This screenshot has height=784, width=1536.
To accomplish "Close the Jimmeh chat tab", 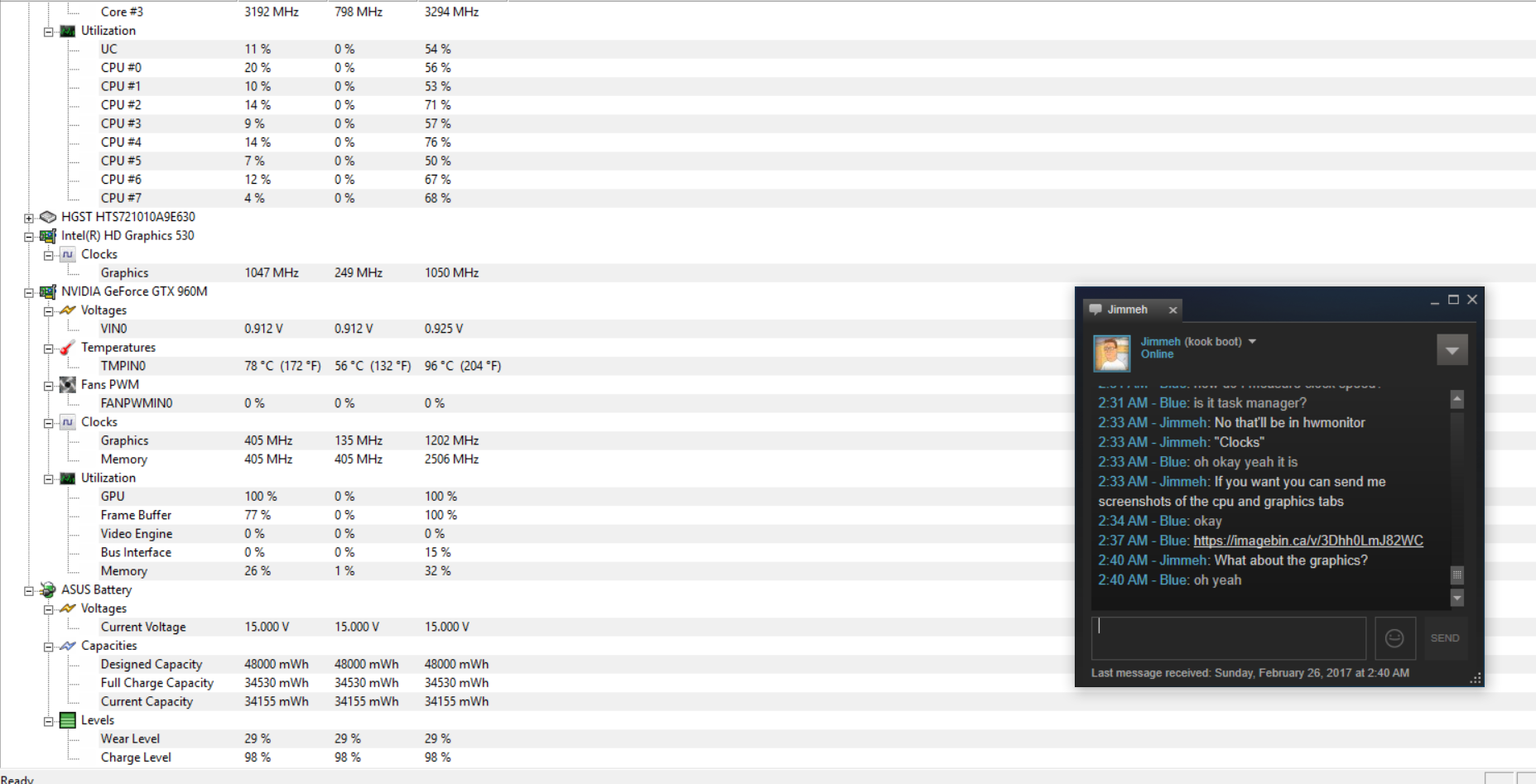I will pyautogui.click(x=1172, y=310).
